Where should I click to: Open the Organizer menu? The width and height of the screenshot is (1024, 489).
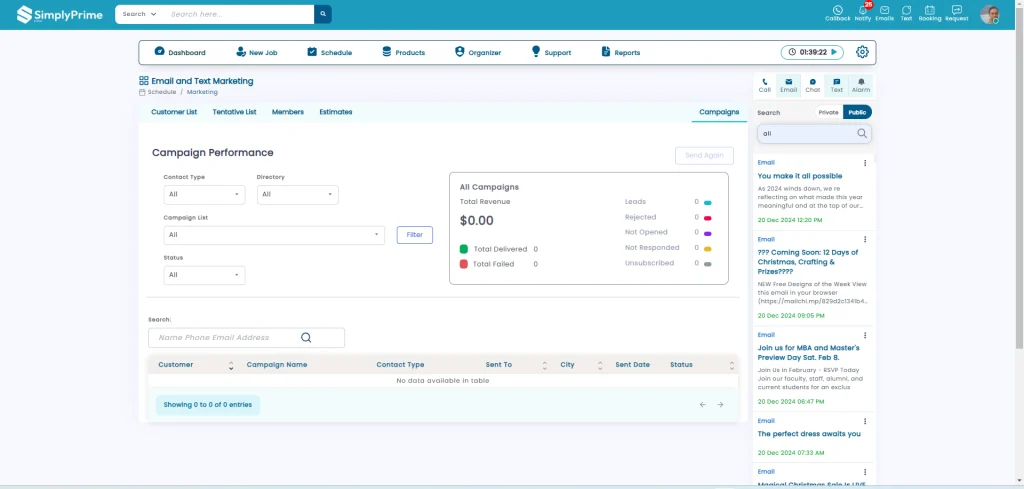(x=478, y=52)
